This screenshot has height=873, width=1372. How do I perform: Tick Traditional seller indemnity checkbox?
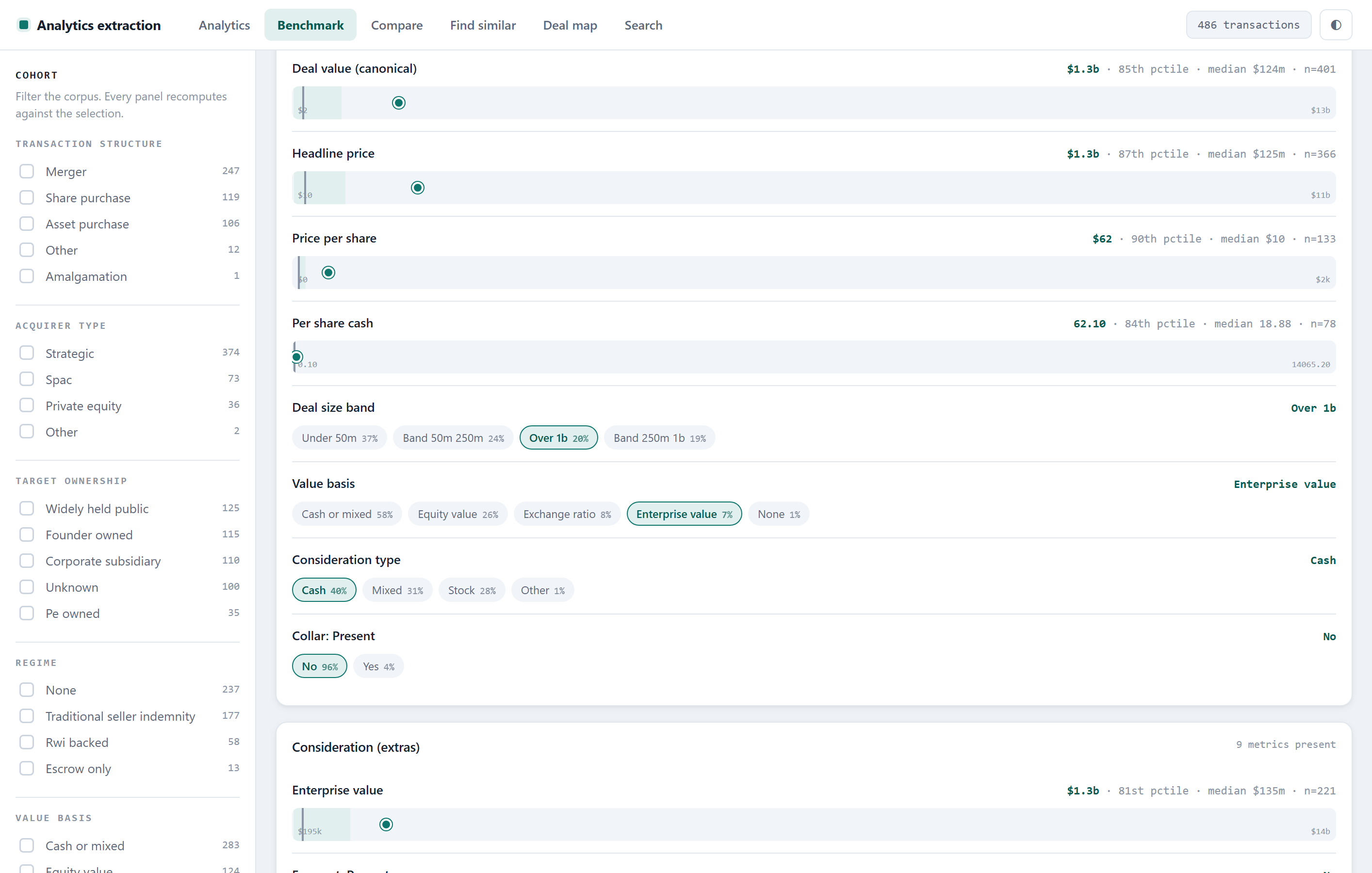click(27, 716)
